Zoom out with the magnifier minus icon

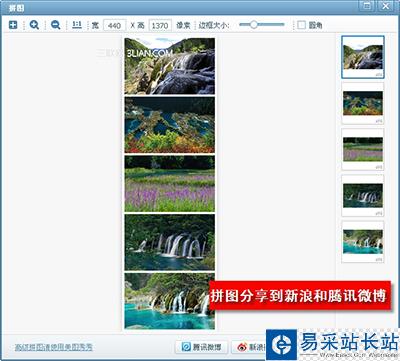[x=55, y=25]
